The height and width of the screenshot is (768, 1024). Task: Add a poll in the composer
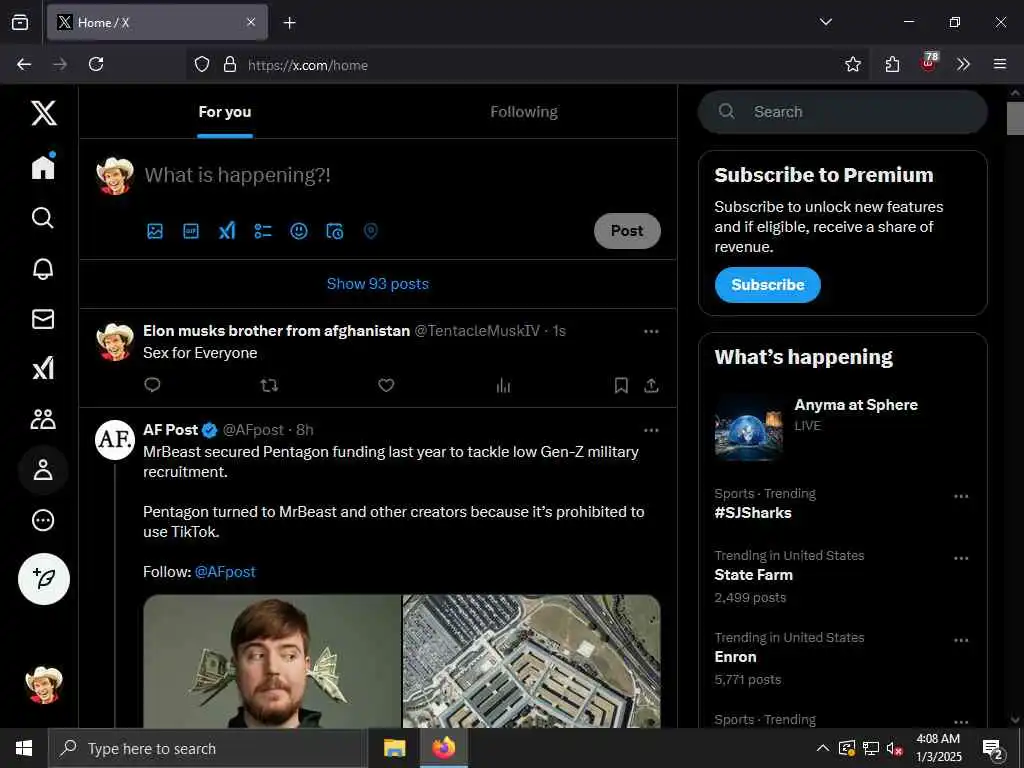point(263,231)
